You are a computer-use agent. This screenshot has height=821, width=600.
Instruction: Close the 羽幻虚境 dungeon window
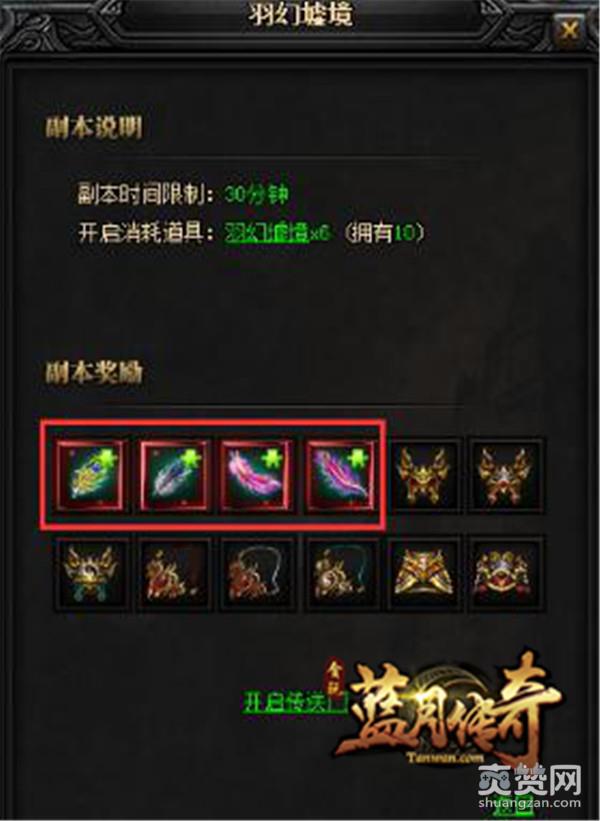(x=568, y=30)
